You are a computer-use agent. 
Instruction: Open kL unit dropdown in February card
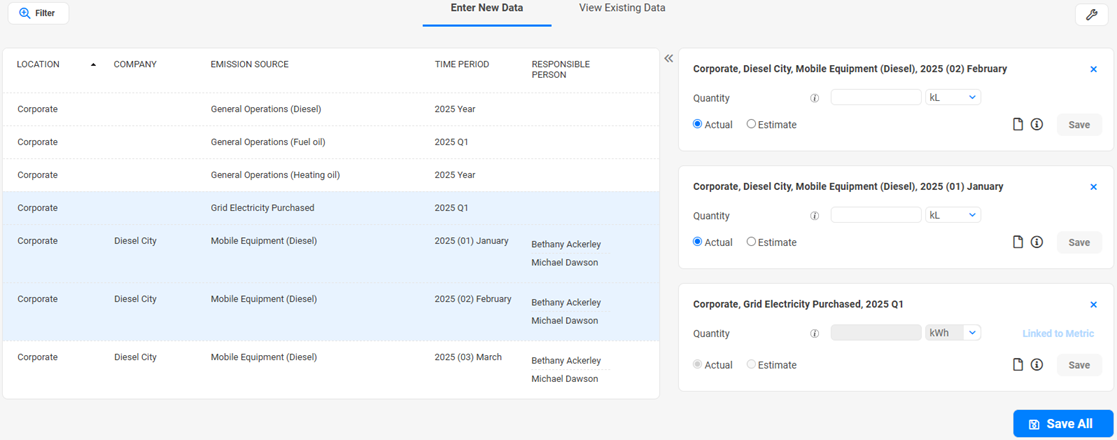tap(952, 97)
